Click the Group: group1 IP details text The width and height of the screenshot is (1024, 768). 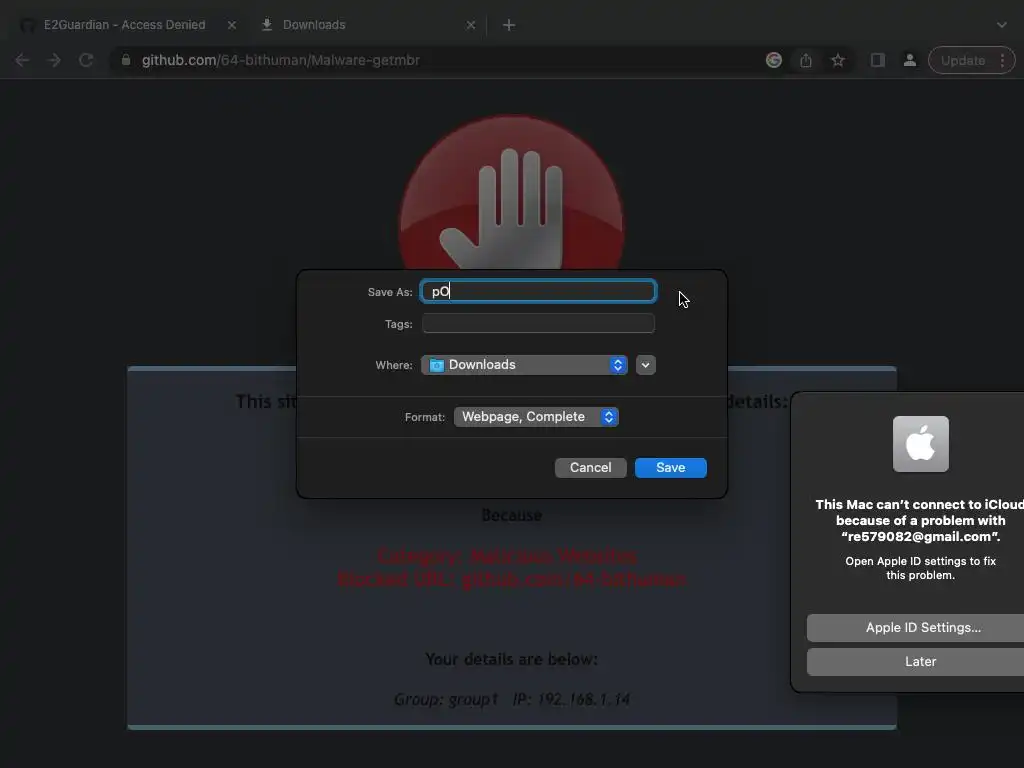pyautogui.click(x=512, y=699)
